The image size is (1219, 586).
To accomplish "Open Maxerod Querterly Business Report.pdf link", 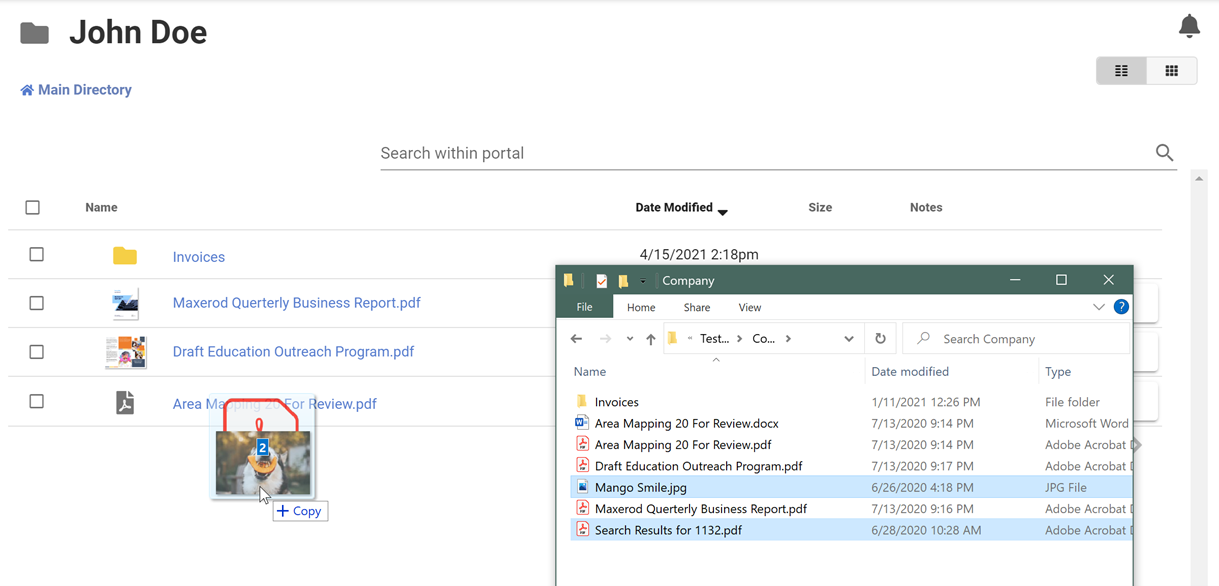I will 297,303.
